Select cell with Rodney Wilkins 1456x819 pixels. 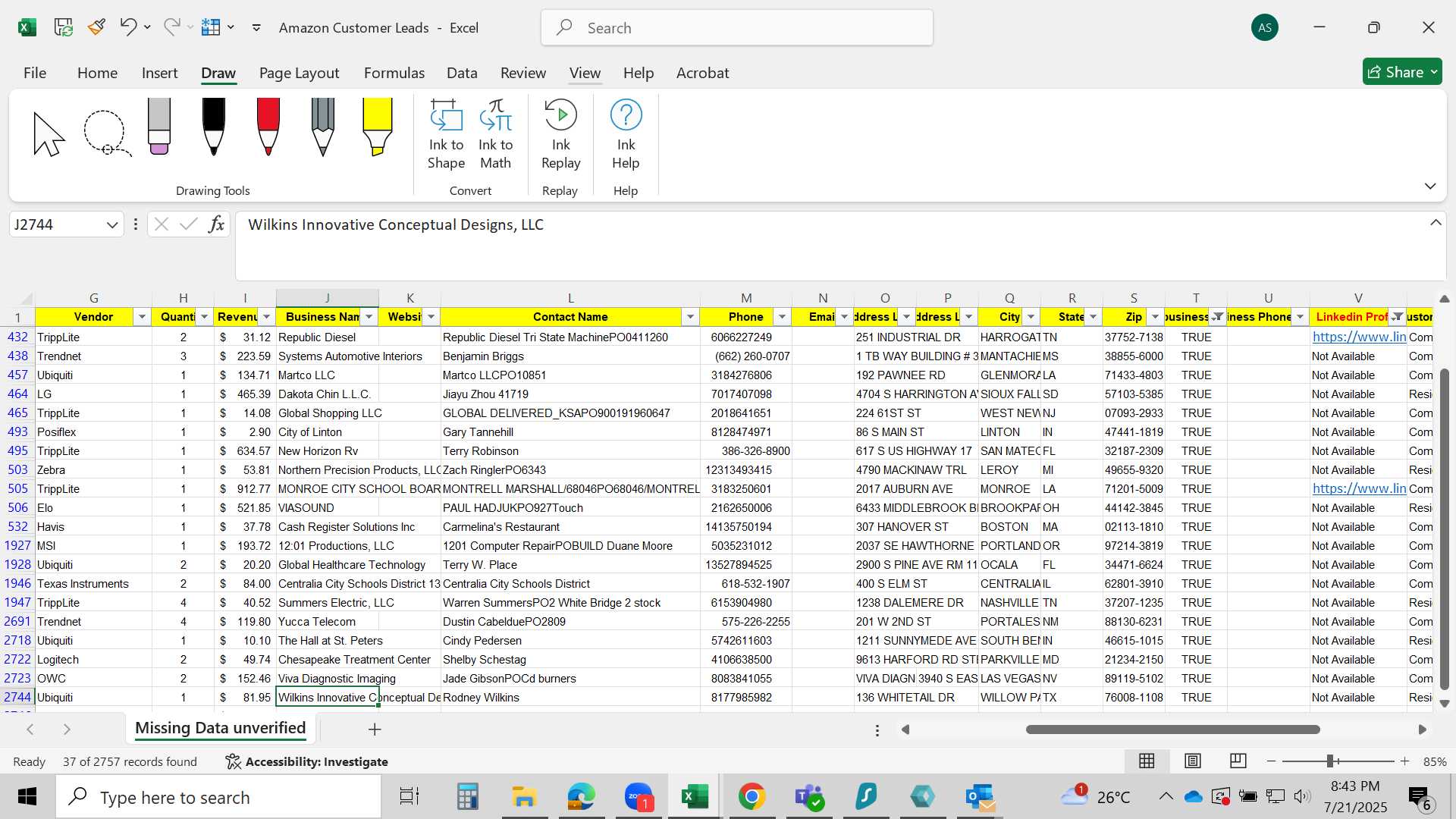570,698
